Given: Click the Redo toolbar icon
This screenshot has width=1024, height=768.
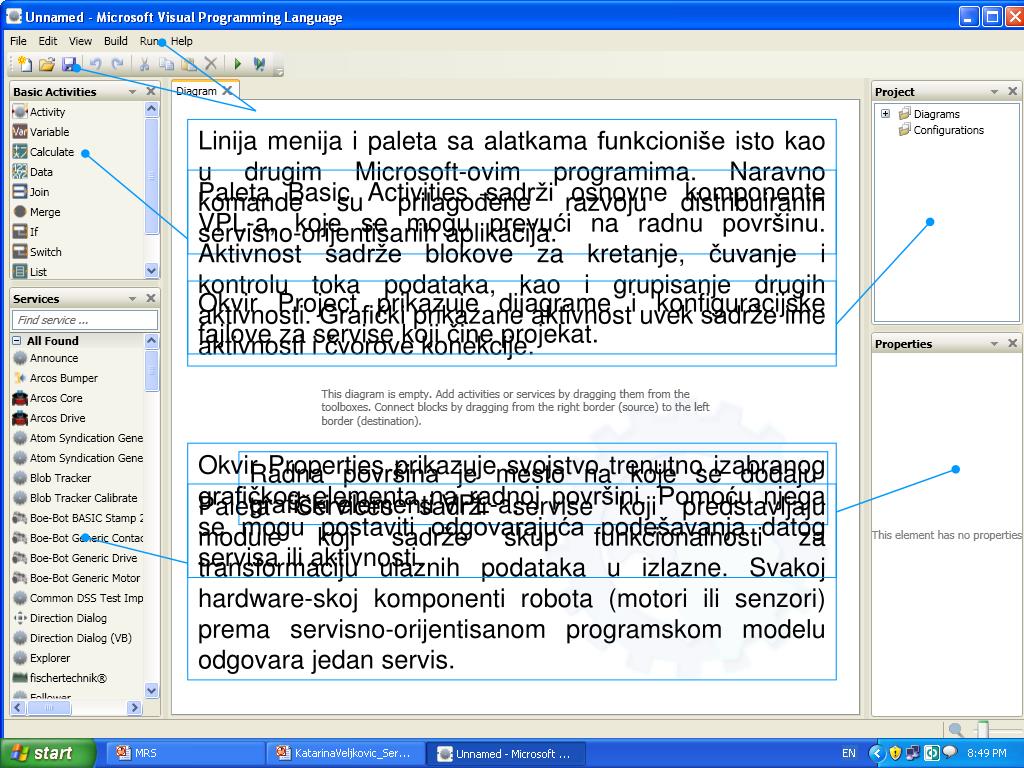Looking at the screenshot, I should tap(118, 63).
